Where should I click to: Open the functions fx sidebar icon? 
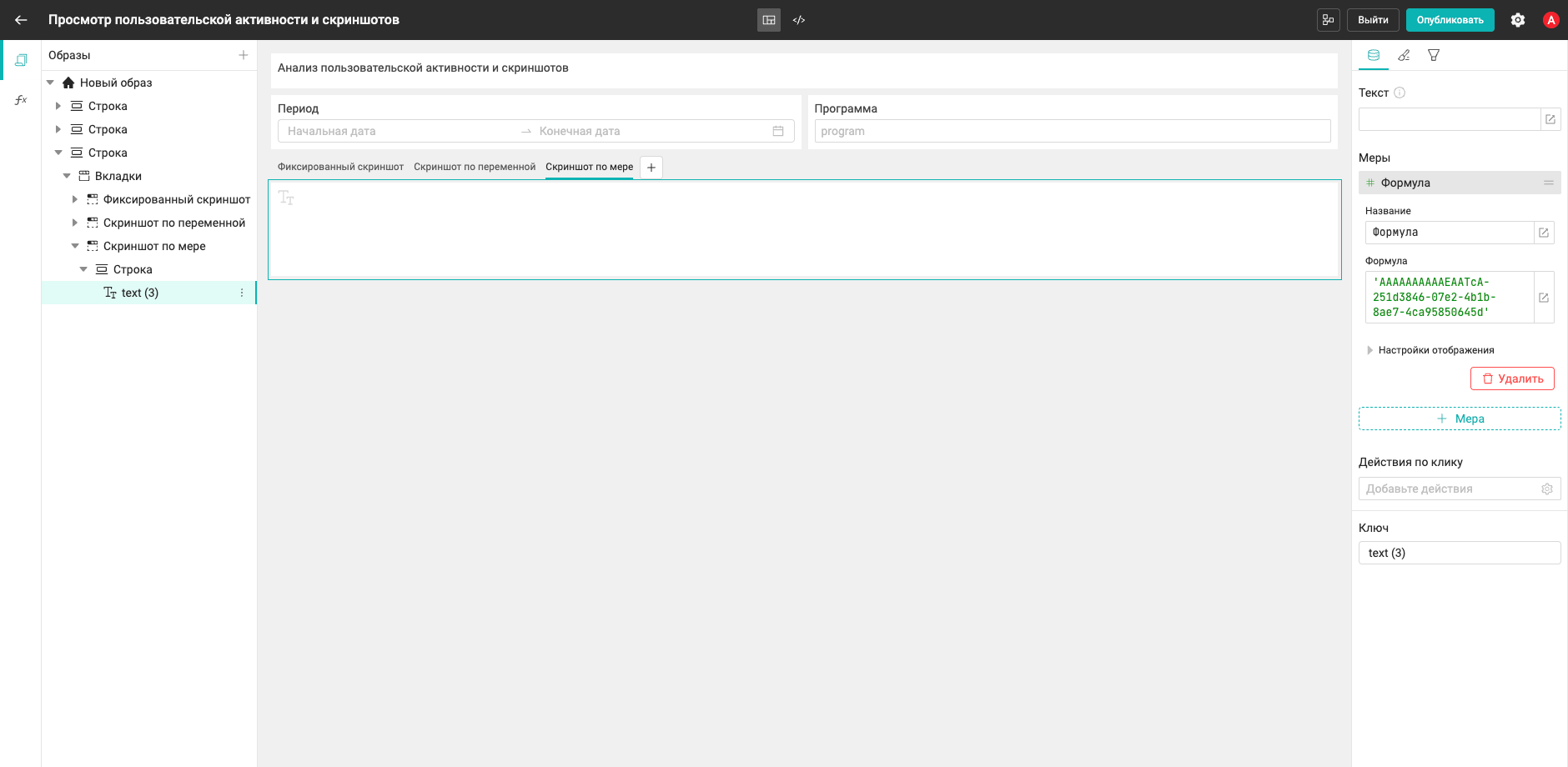[x=21, y=100]
